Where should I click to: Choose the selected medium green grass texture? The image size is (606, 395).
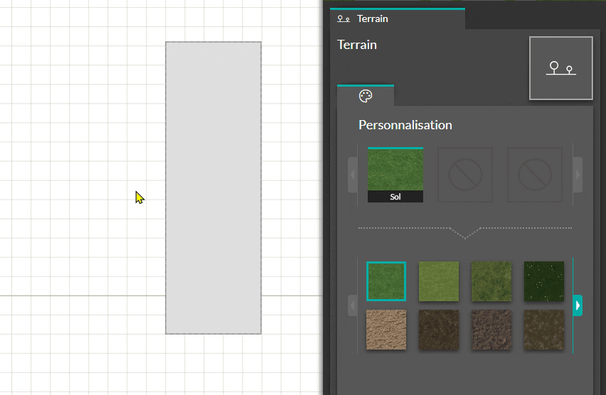[x=386, y=281]
